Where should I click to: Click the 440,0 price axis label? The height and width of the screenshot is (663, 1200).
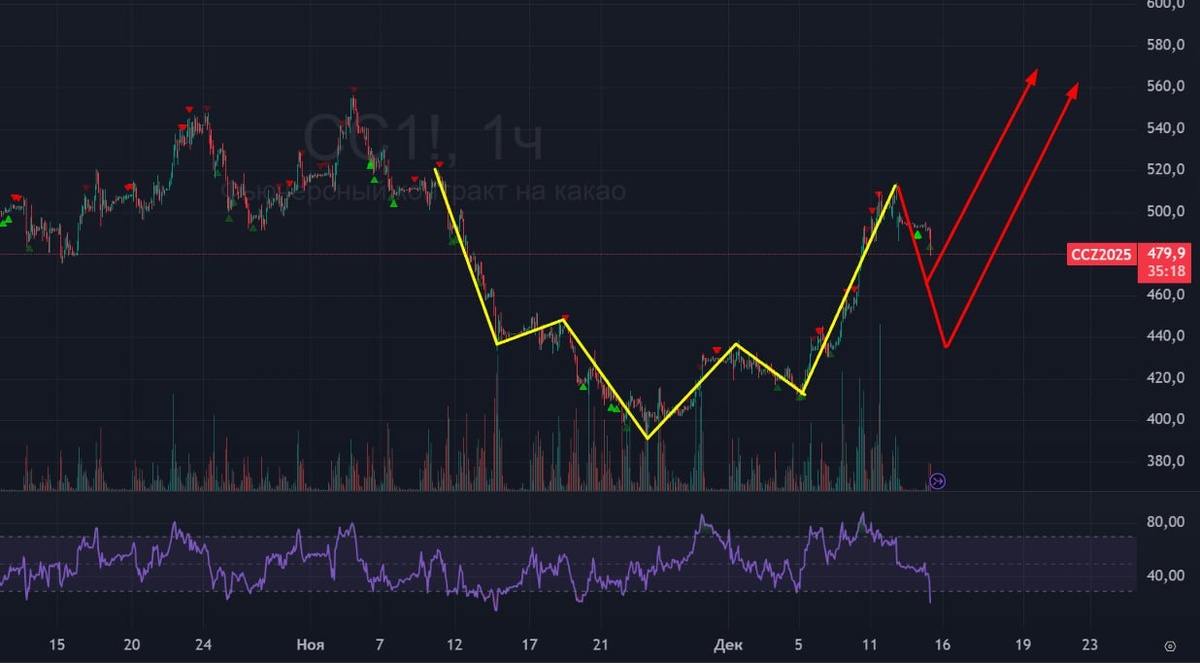point(1165,336)
